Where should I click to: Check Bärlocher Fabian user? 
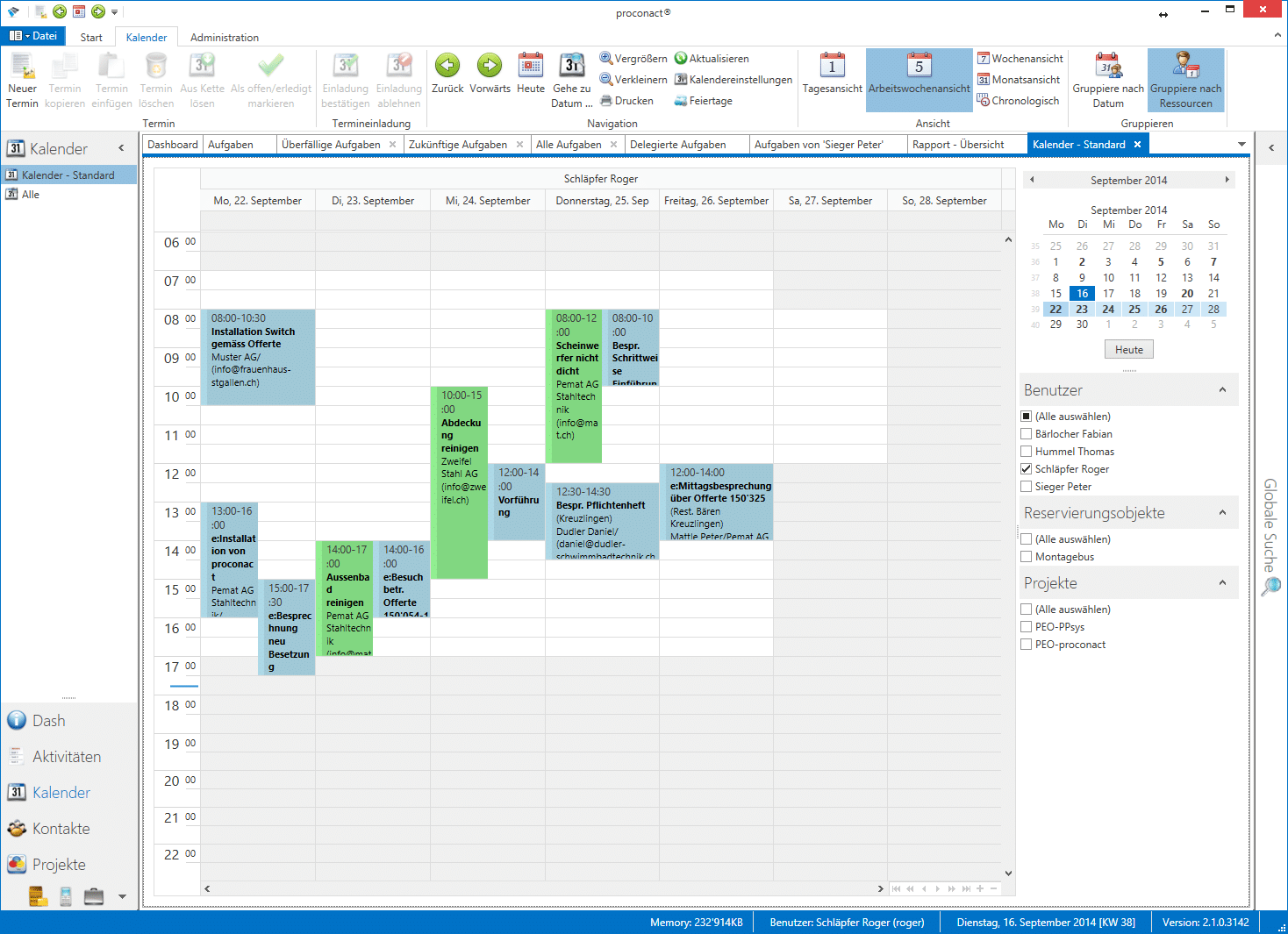(x=1026, y=434)
